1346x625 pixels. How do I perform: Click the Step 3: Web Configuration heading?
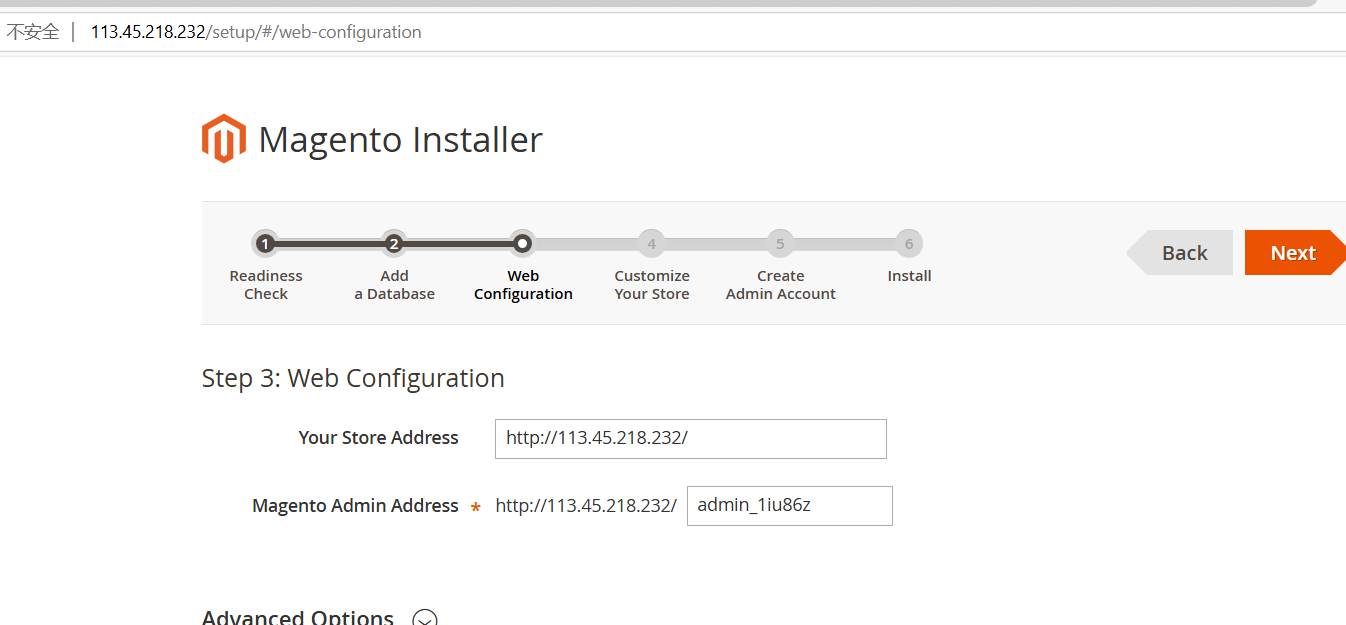pyautogui.click(x=353, y=378)
